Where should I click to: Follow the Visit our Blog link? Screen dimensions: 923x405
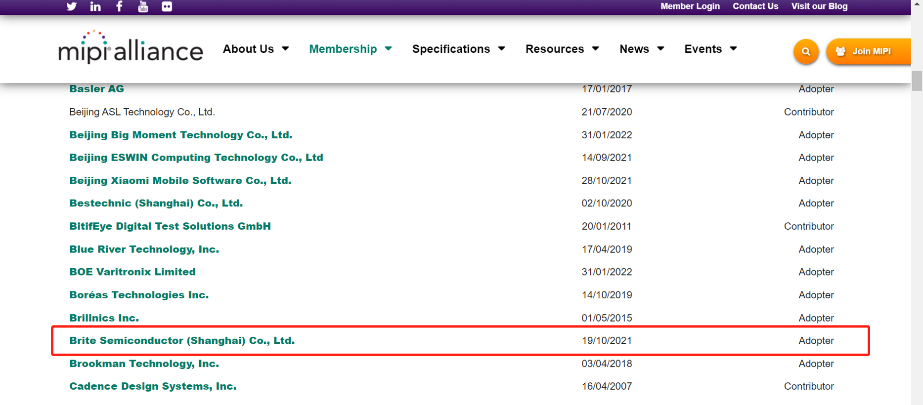(819, 6)
